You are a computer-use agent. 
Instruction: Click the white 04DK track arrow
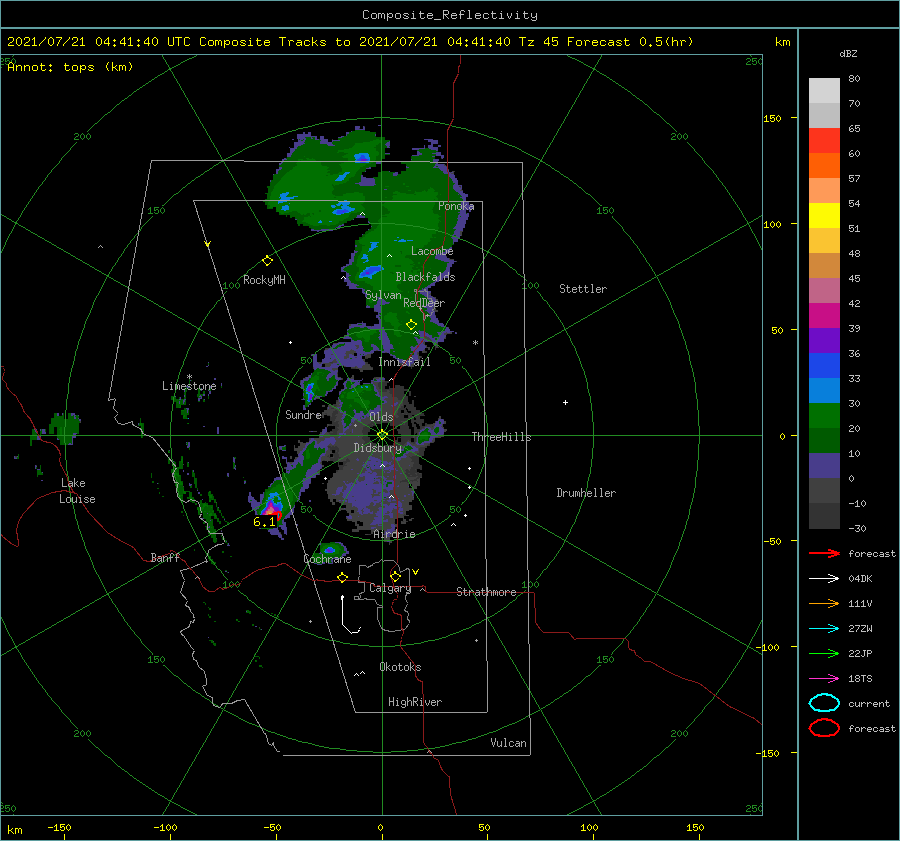824,579
